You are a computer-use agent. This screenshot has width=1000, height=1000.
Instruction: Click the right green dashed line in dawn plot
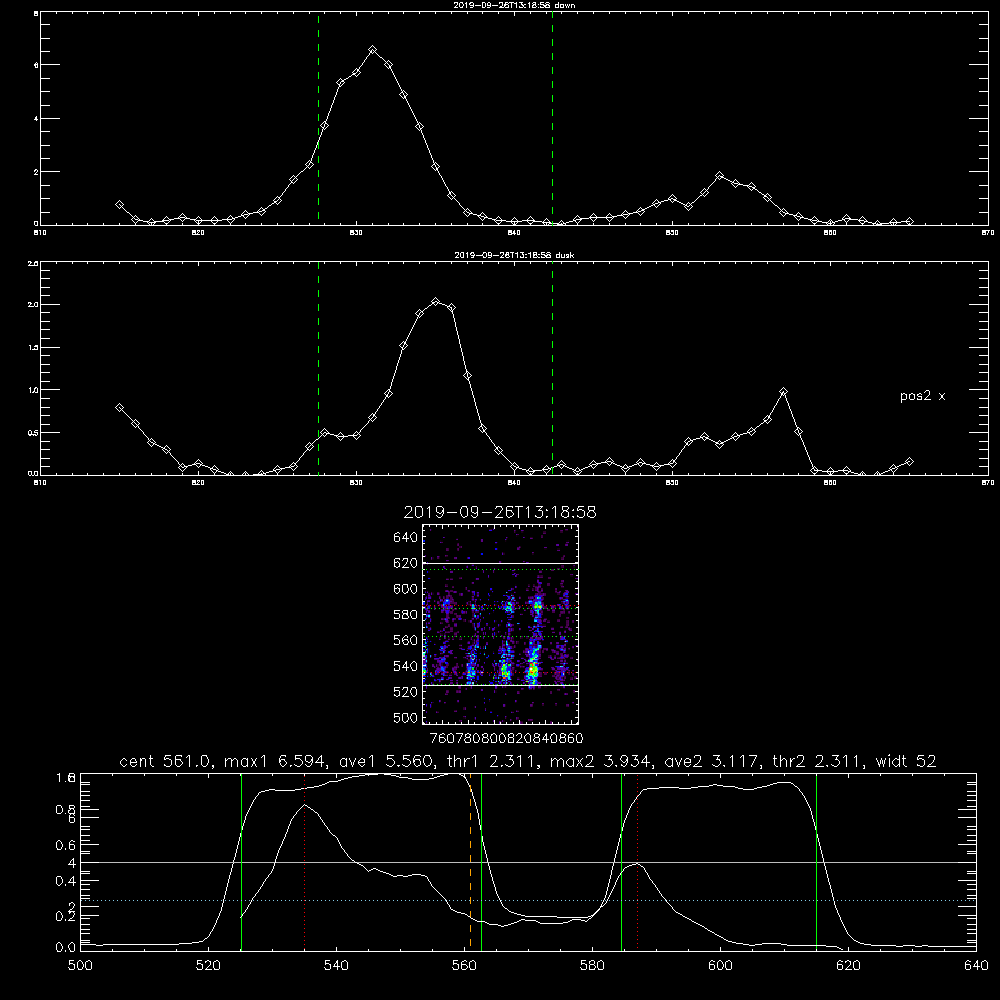(x=552, y=118)
